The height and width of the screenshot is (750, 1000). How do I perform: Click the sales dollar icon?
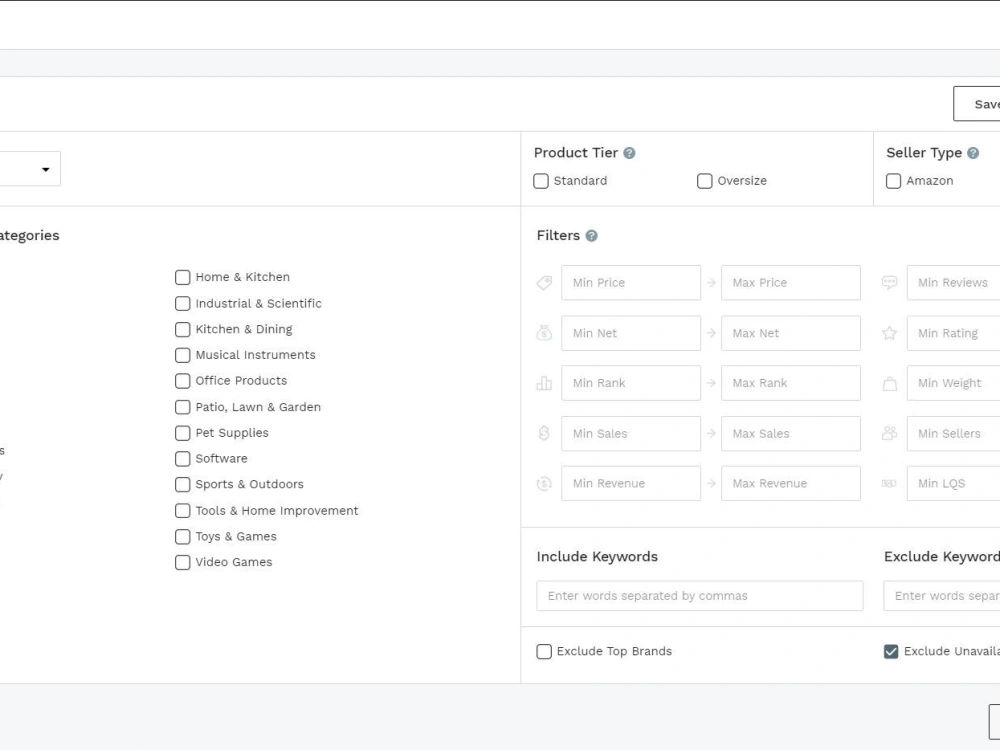click(x=544, y=434)
